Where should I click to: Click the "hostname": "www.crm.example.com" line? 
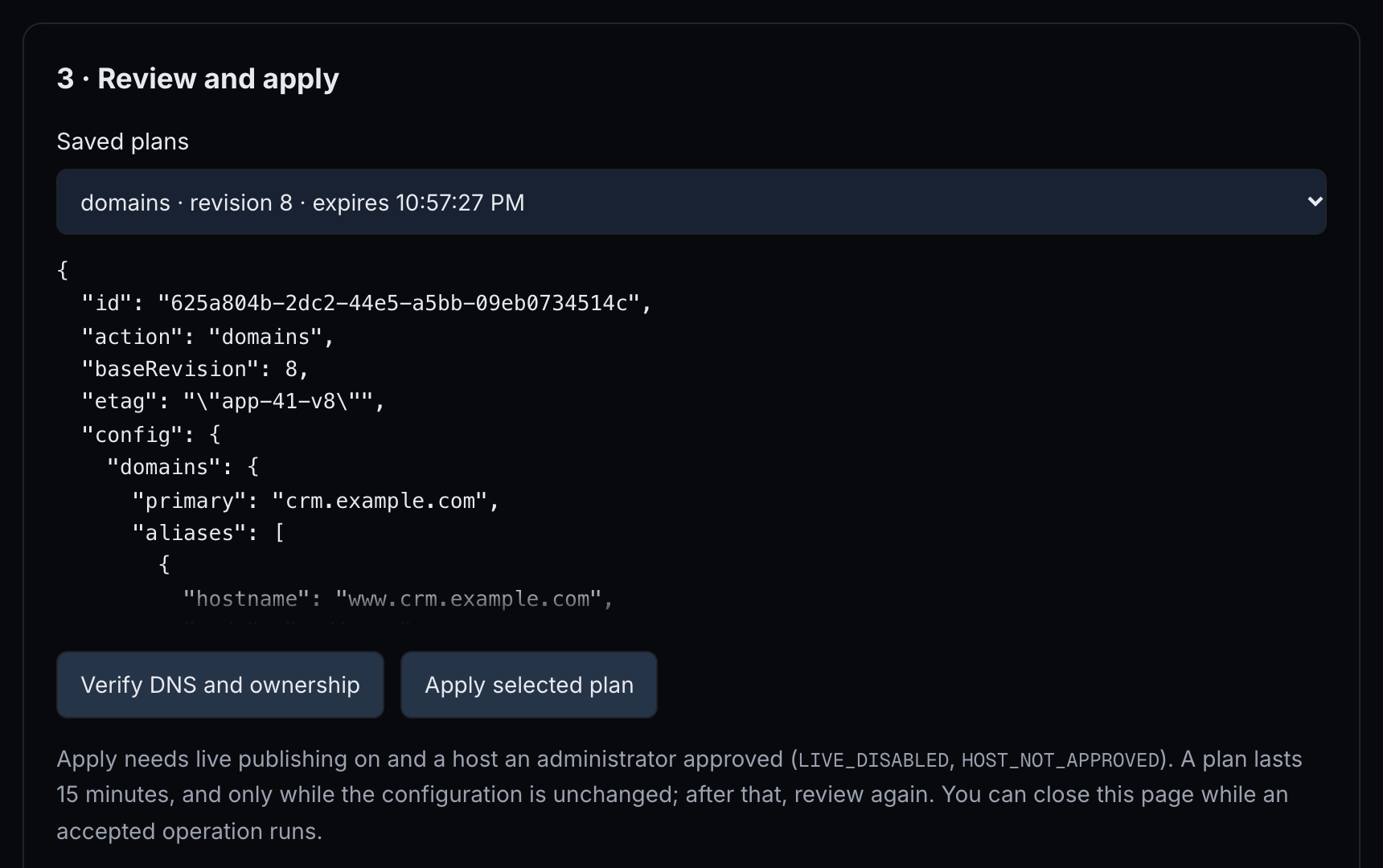pos(398,599)
